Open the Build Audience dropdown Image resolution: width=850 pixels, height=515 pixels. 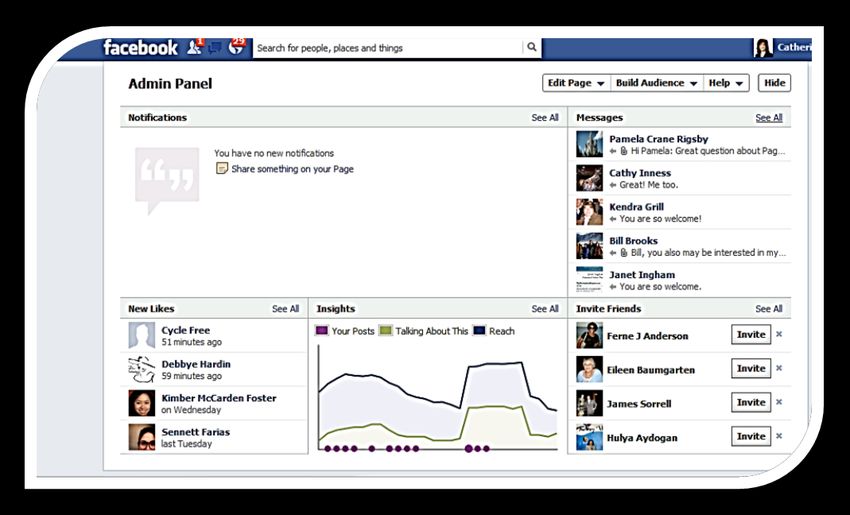[x=656, y=83]
